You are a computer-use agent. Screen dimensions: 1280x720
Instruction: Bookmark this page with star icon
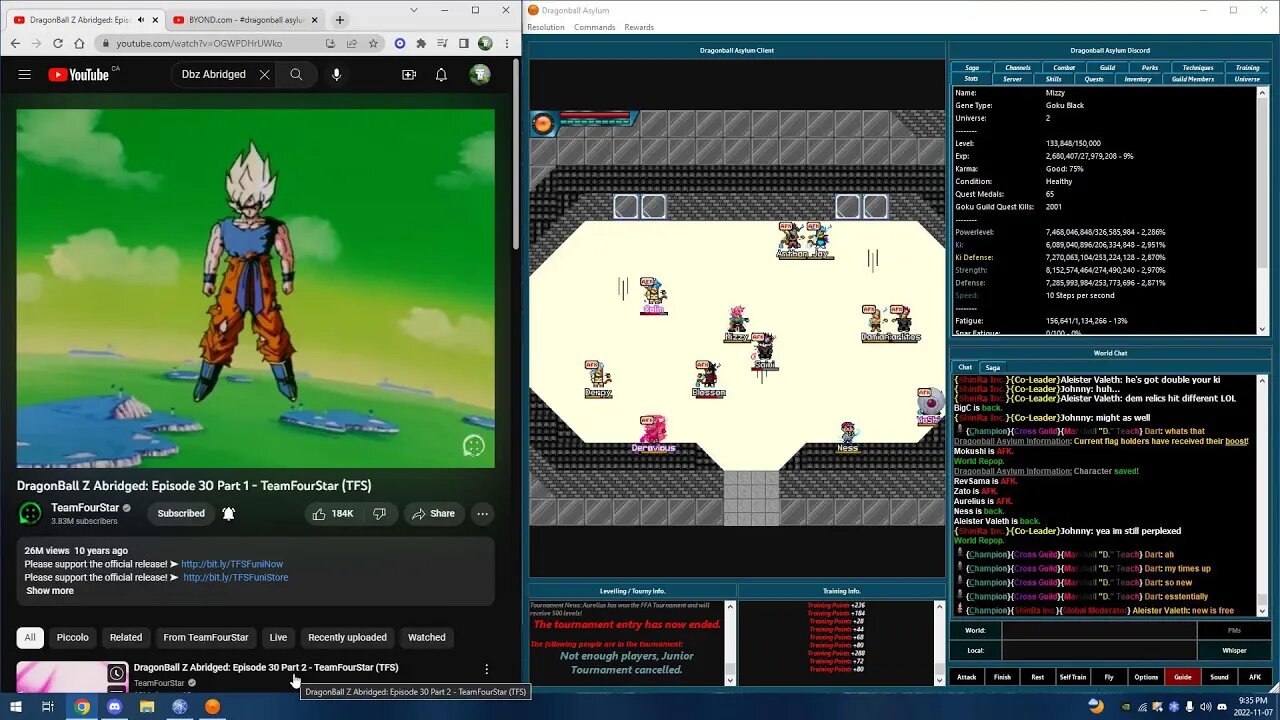pos(373,43)
